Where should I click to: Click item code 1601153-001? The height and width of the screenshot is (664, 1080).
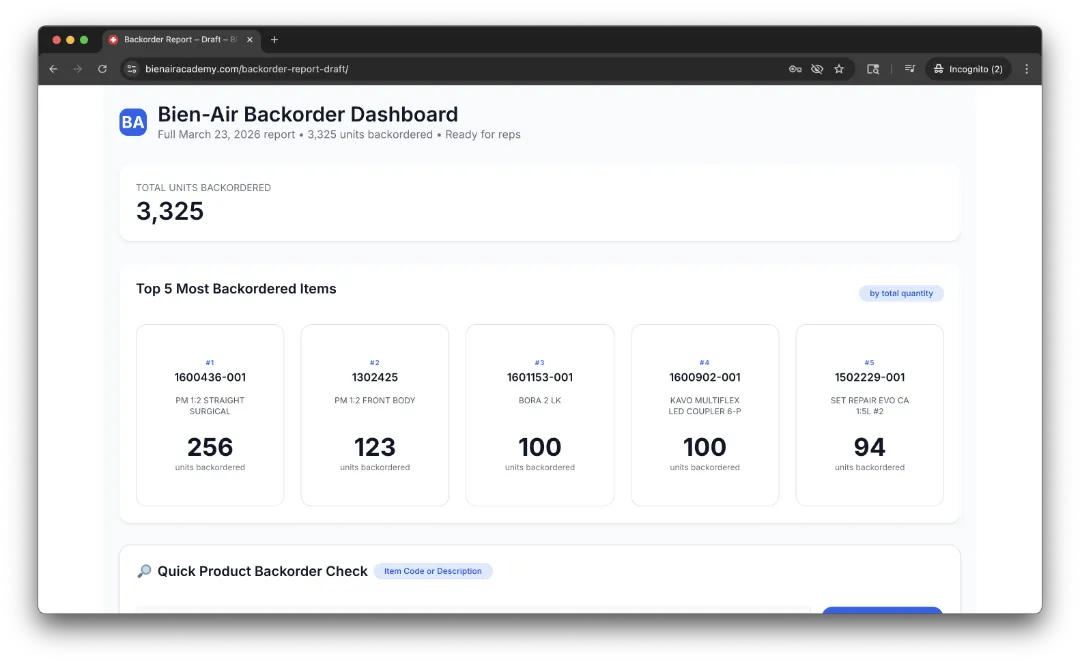(540, 377)
